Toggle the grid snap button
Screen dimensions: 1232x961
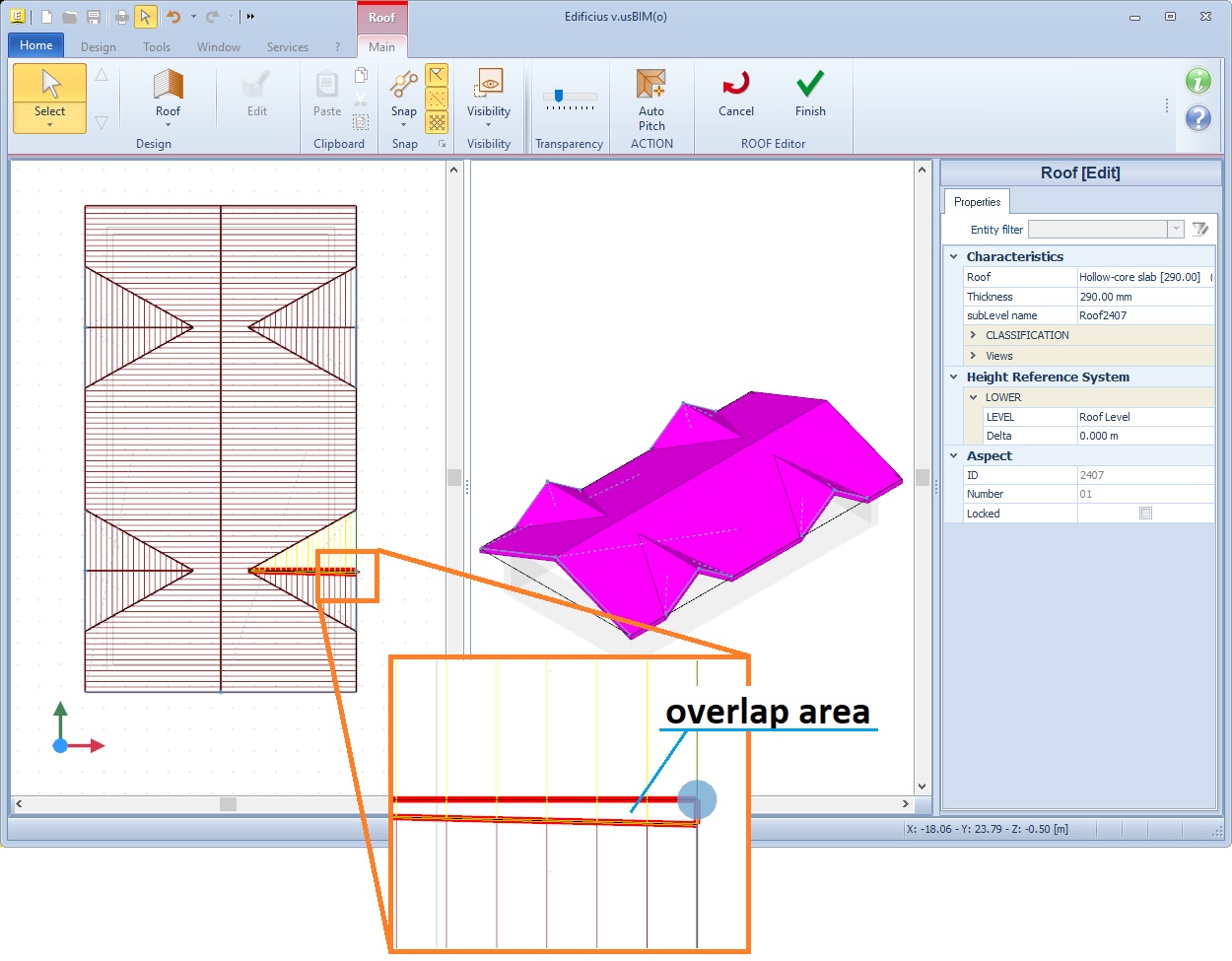coord(437,122)
